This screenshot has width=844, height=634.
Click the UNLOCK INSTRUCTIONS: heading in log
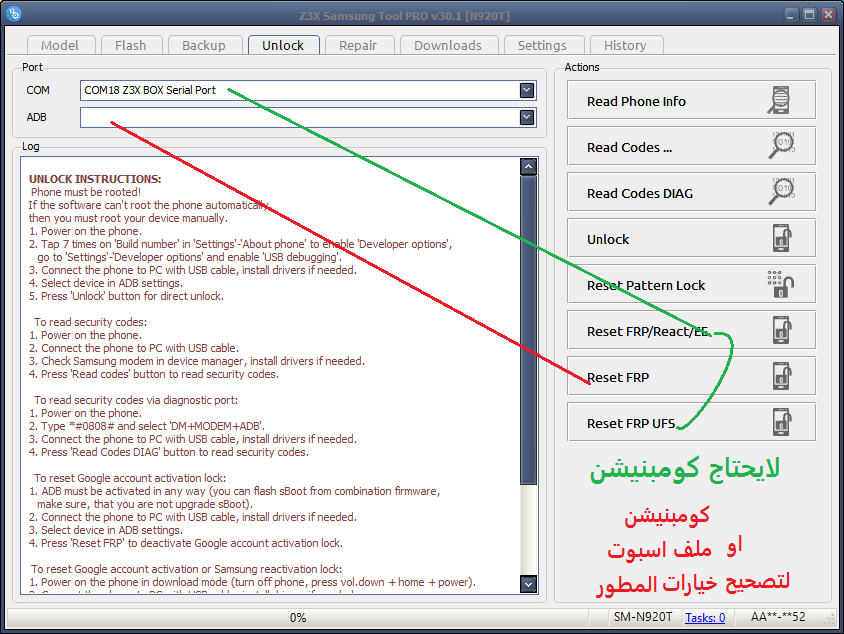[95, 179]
